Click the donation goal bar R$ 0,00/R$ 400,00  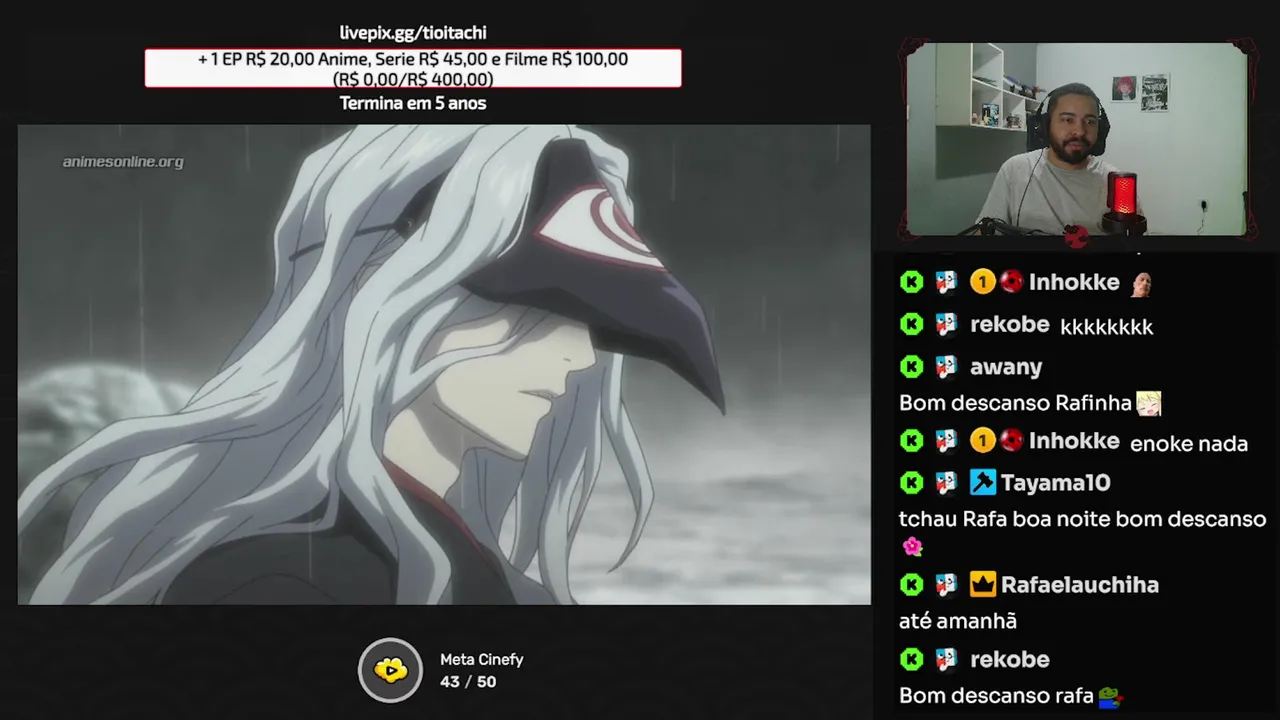click(413, 68)
